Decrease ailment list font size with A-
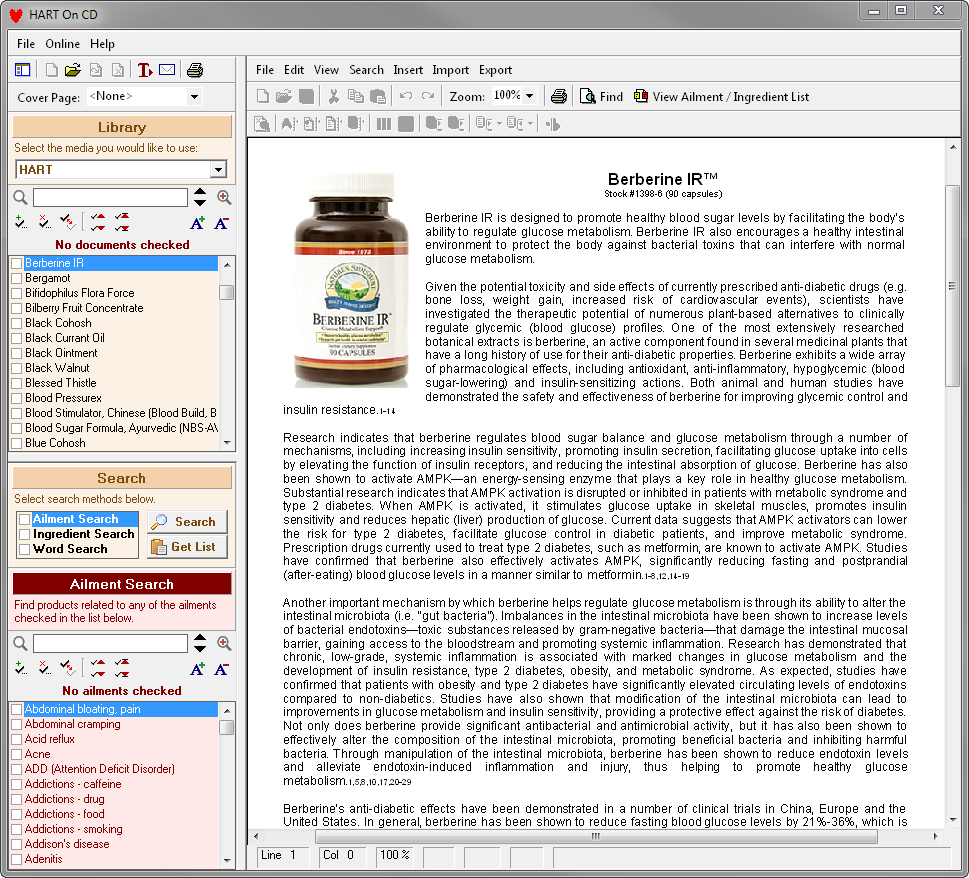Viewport: 969px width, 878px height. pos(221,669)
